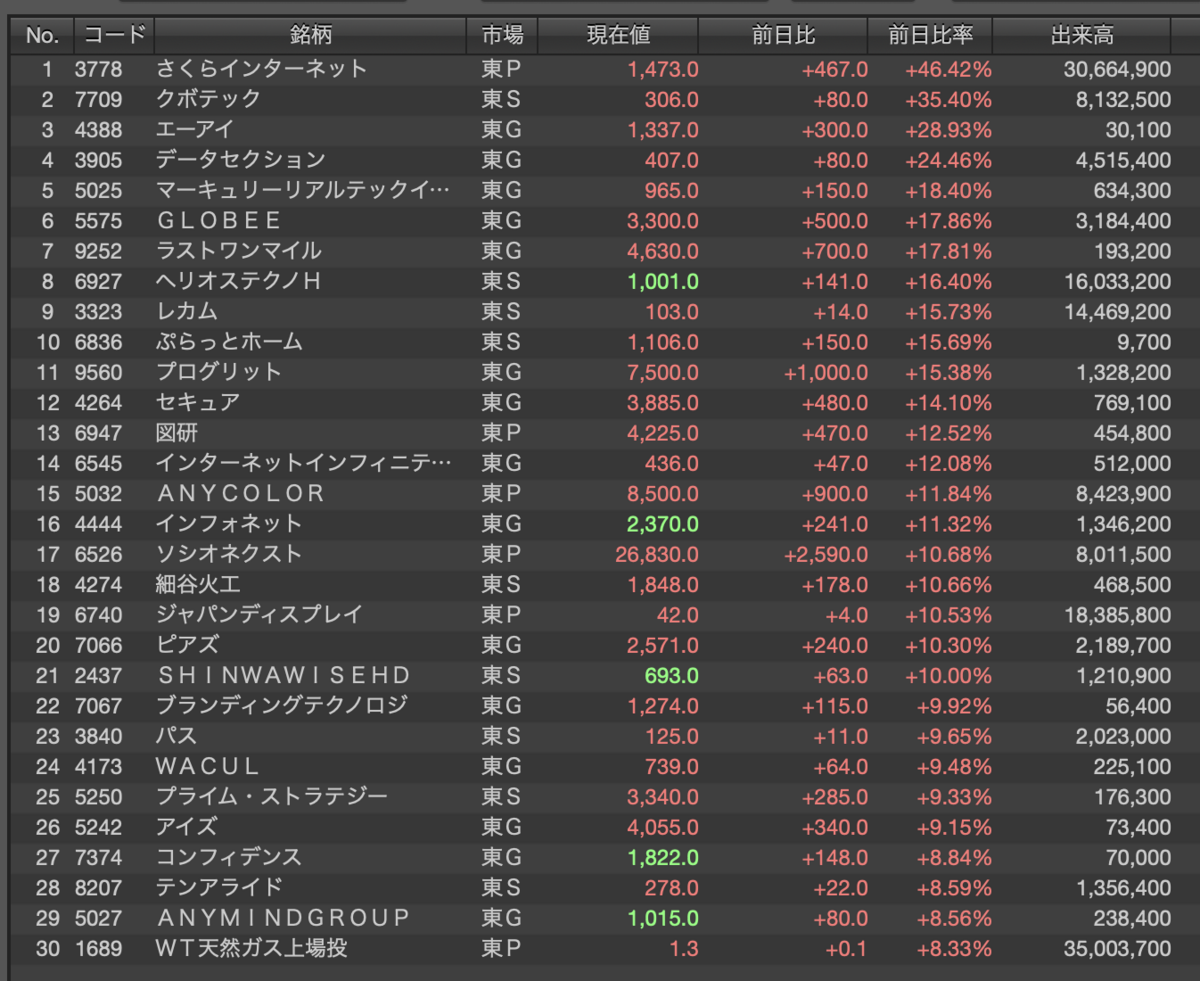The image size is (1200, 981).
Task: Sort by the No. column header
Action: tap(42, 36)
